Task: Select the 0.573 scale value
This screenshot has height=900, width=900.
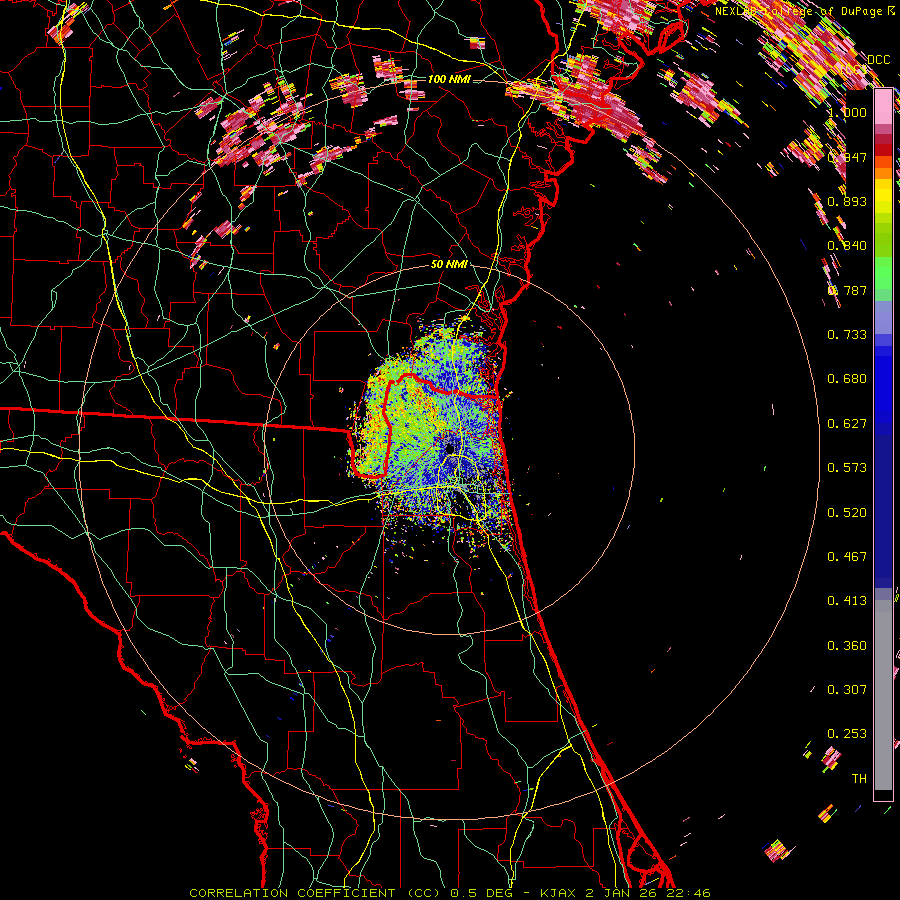Action: [847, 468]
